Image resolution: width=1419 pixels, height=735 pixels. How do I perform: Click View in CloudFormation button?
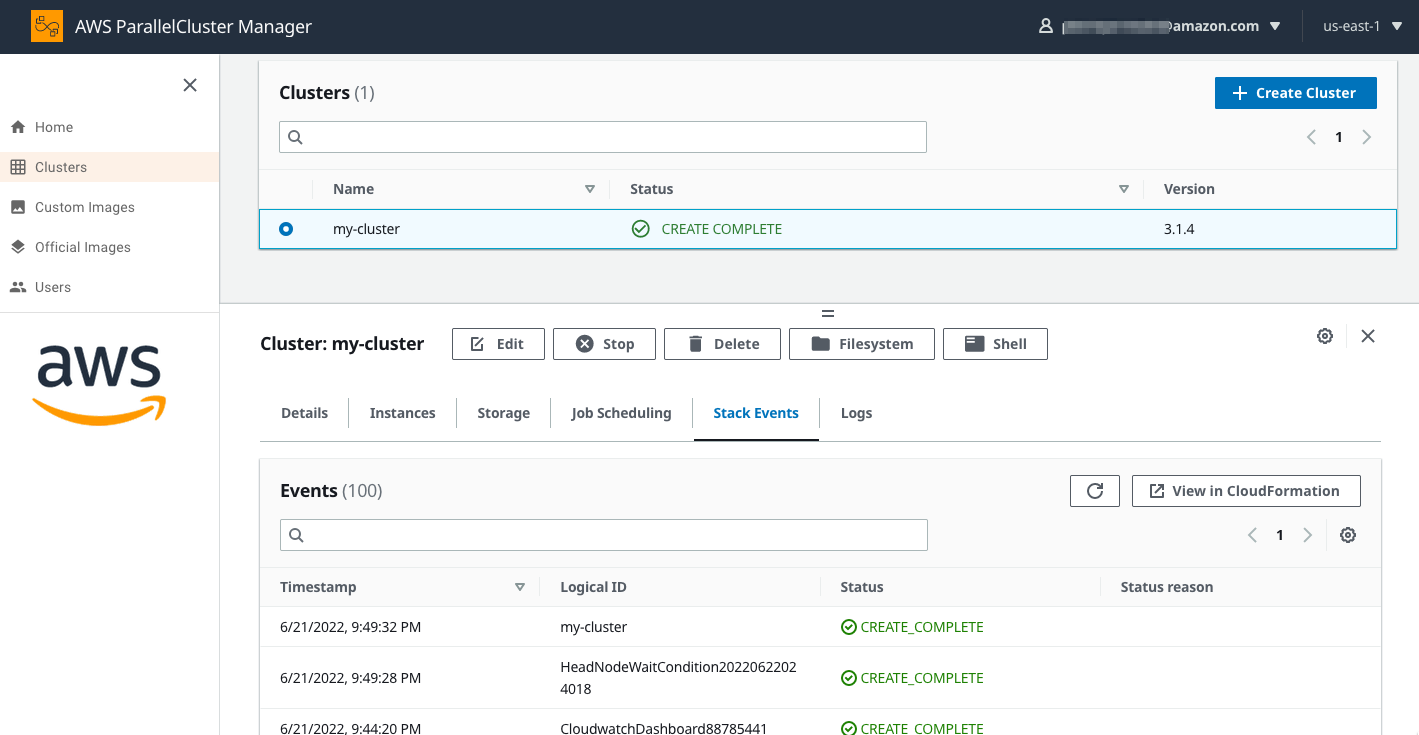(1246, 491)
